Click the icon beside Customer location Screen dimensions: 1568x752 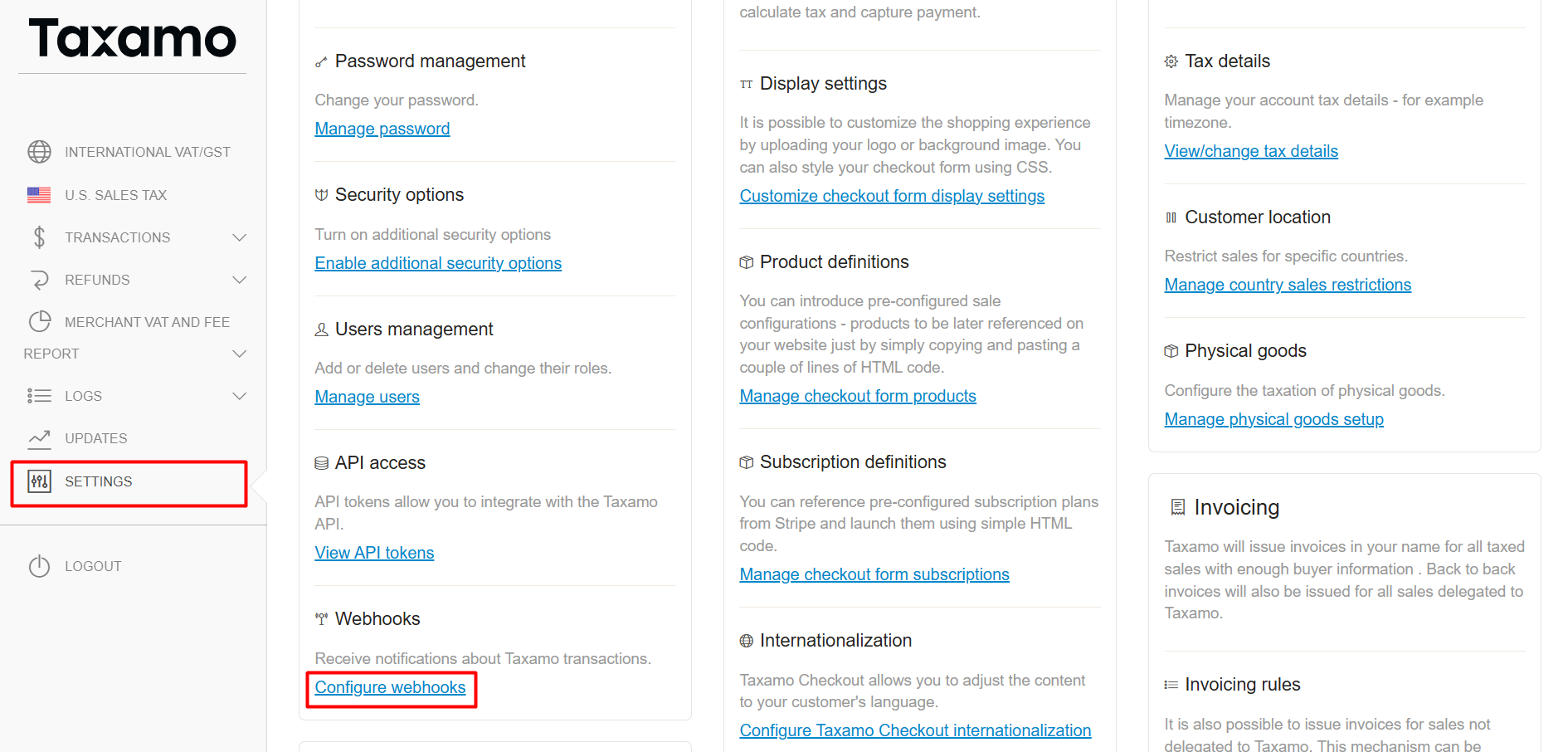click(x=1171, y=217)
